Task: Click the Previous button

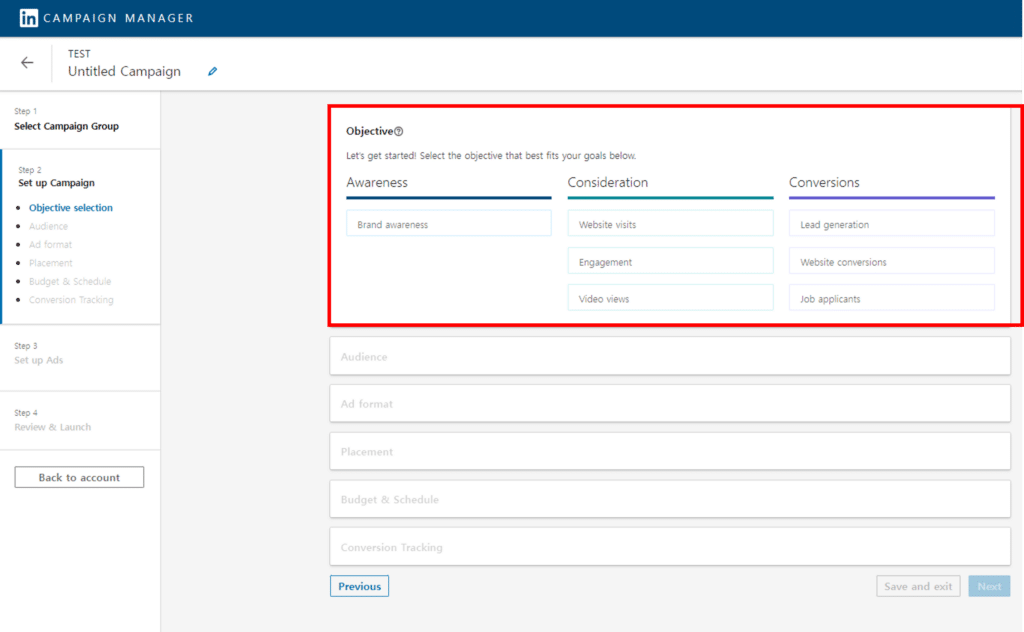Action: (359, 586)
